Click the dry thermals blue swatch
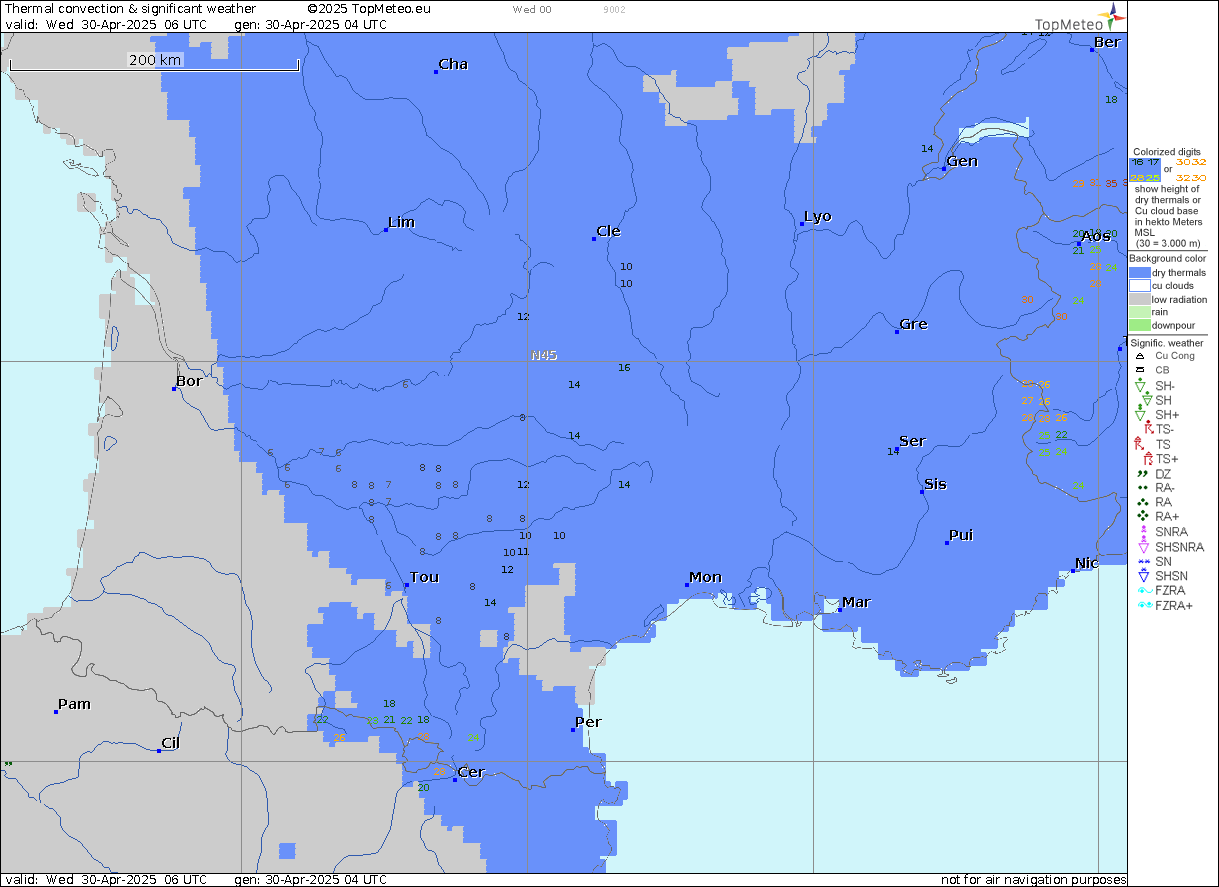The image size is (1219, 887). 1140,272
